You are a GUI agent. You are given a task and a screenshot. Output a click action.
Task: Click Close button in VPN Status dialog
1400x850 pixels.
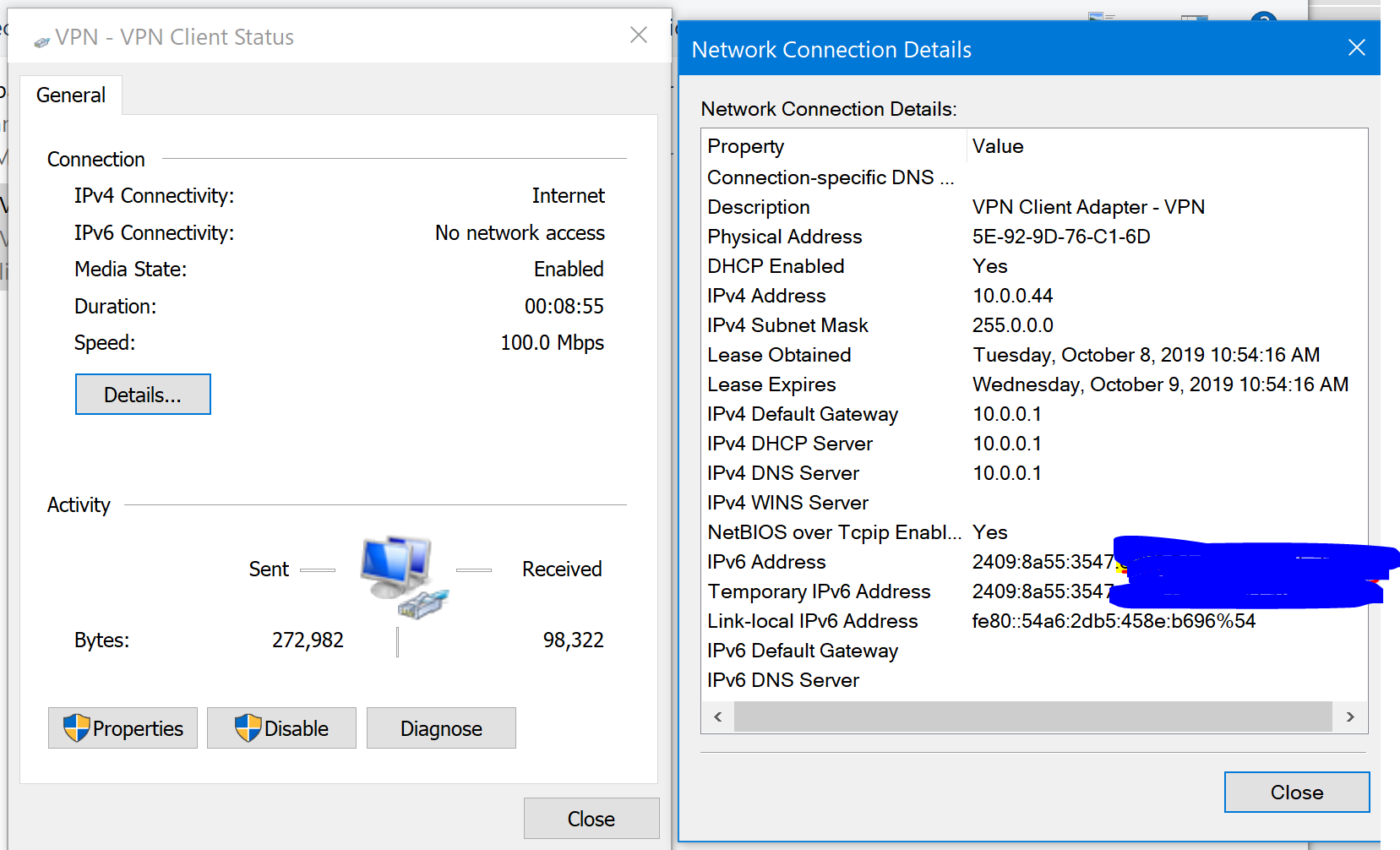click(591, 819)
